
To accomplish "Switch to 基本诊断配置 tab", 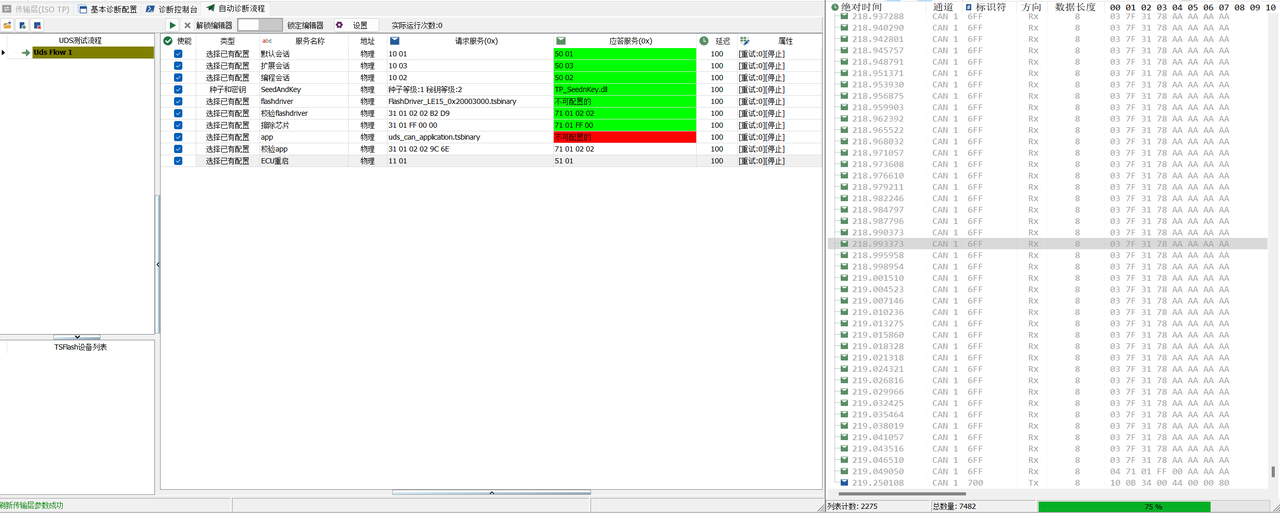I will click(107, 9).
